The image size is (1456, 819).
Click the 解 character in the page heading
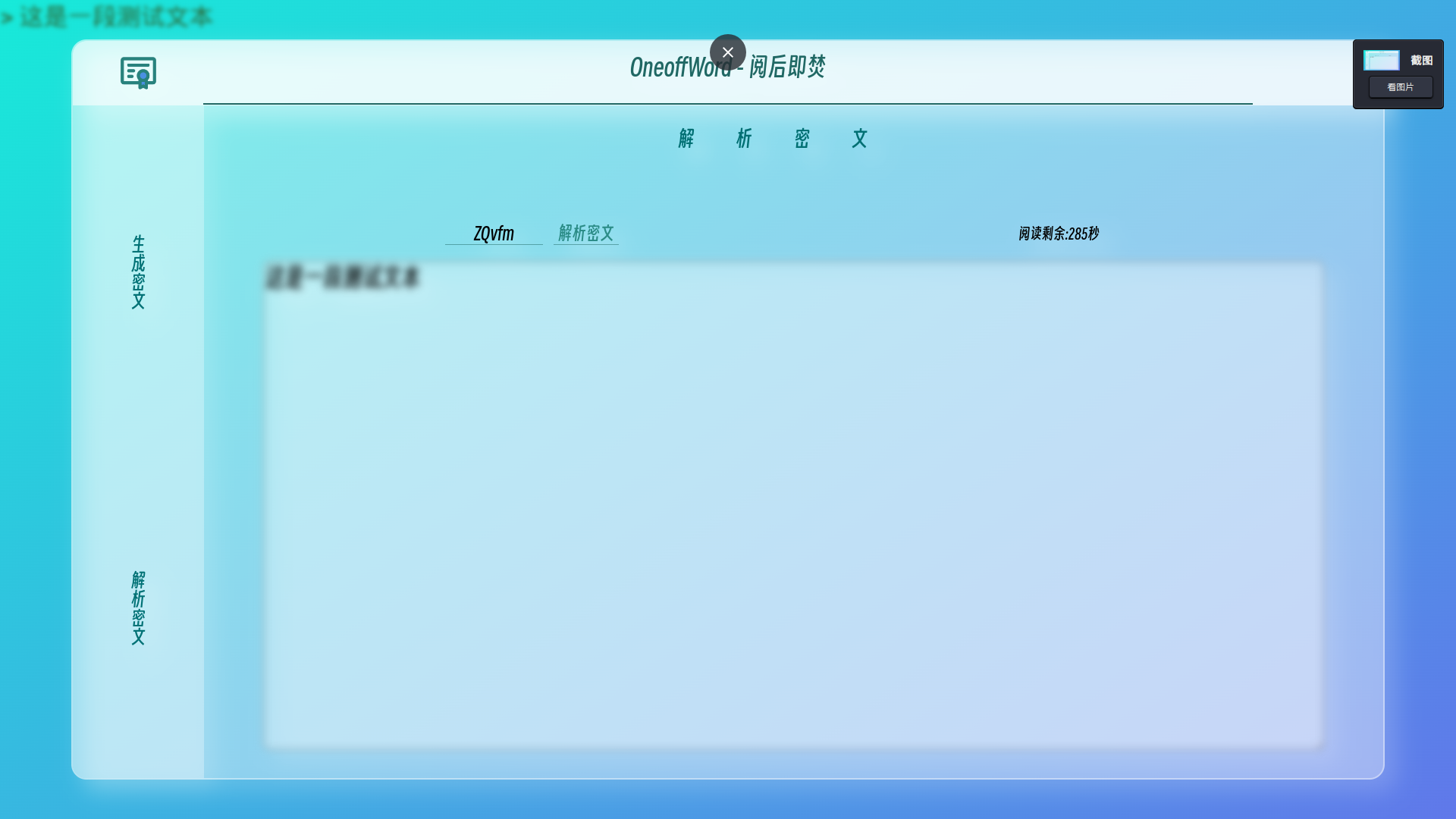[x=686, y=139]
